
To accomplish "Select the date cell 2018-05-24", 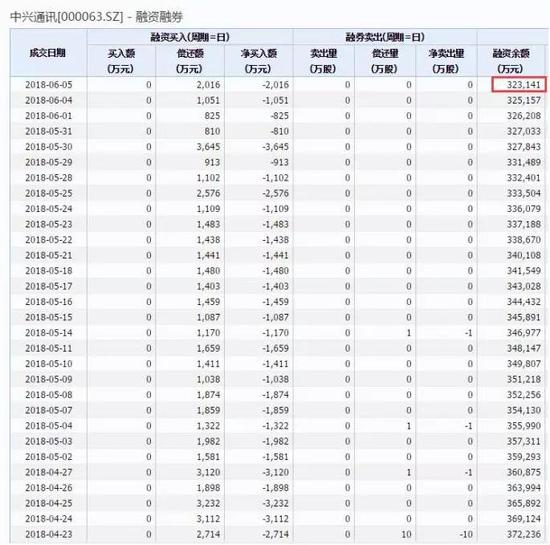I will coord(48,209).
